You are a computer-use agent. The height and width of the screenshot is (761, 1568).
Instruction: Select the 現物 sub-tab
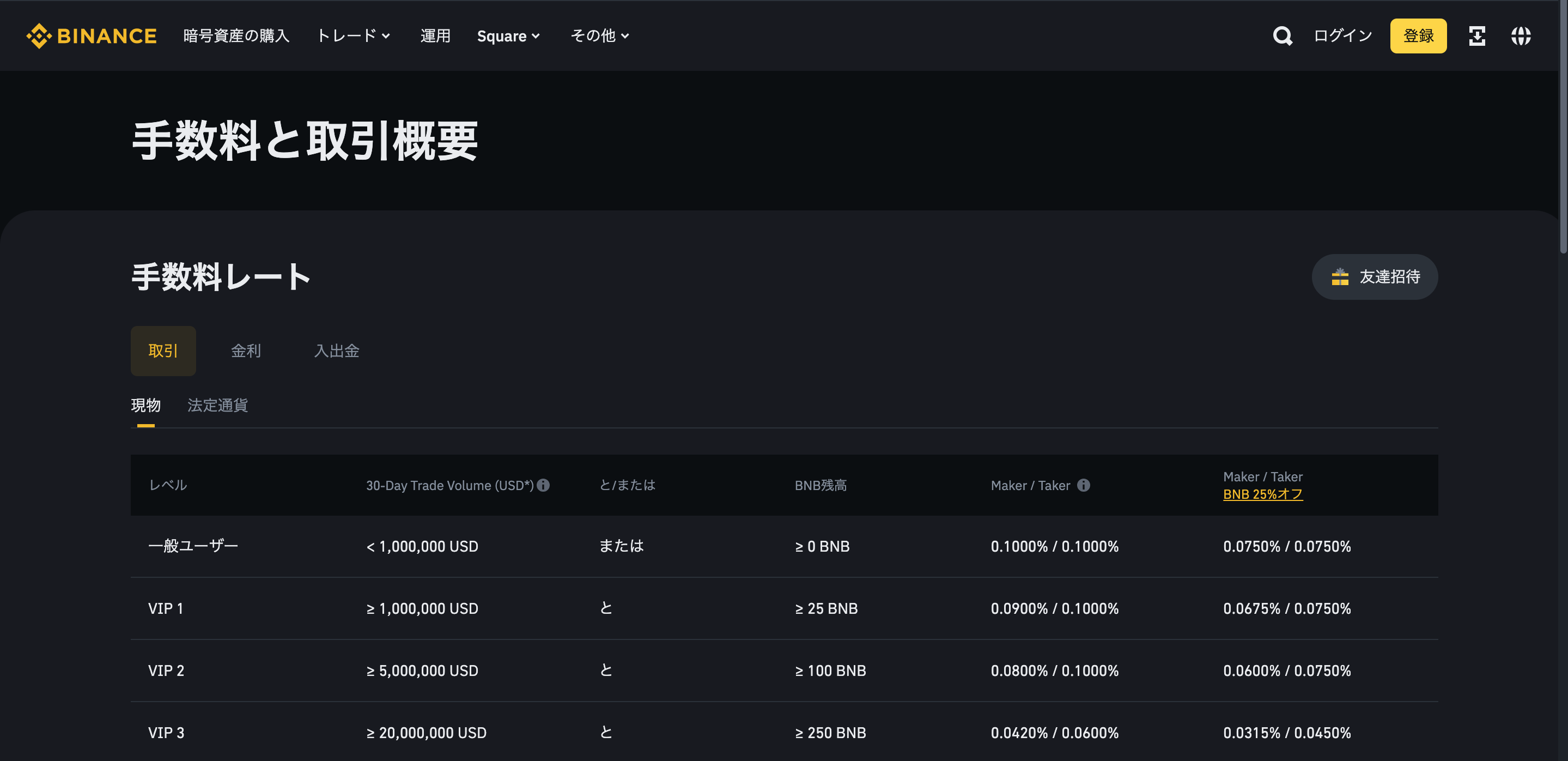[x=145, y=406]
